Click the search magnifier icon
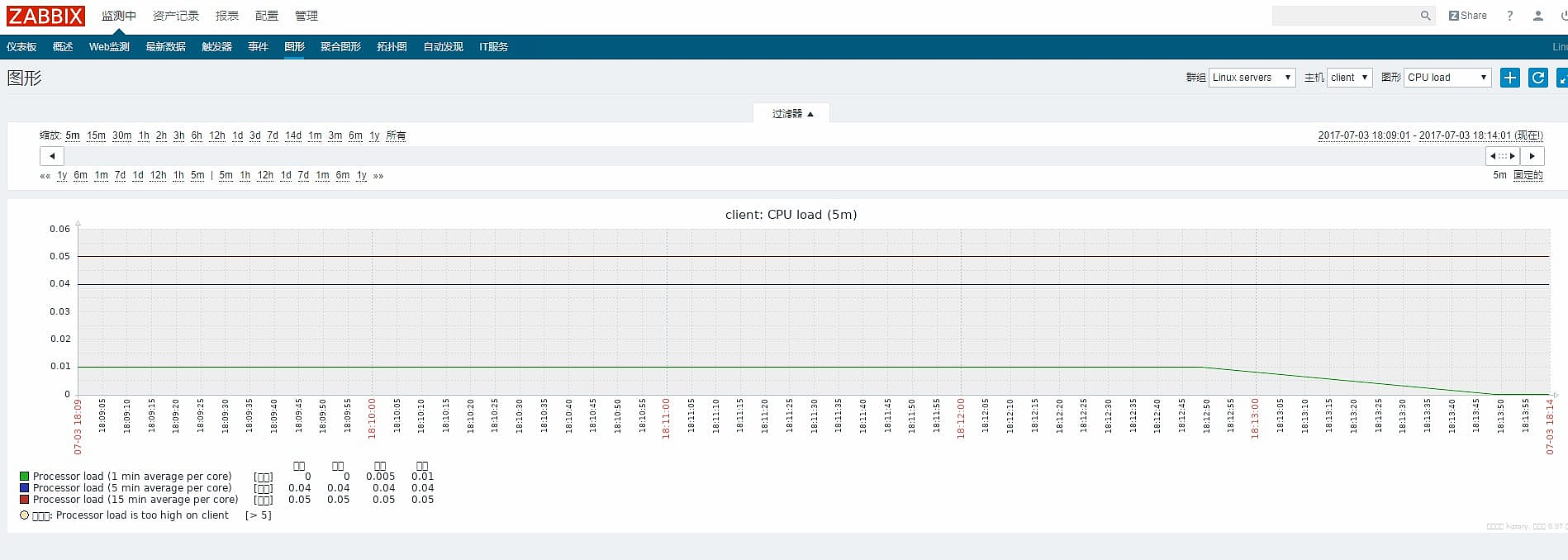The width and height of the screenshot is (1568, 560). tap(1425, 16)
